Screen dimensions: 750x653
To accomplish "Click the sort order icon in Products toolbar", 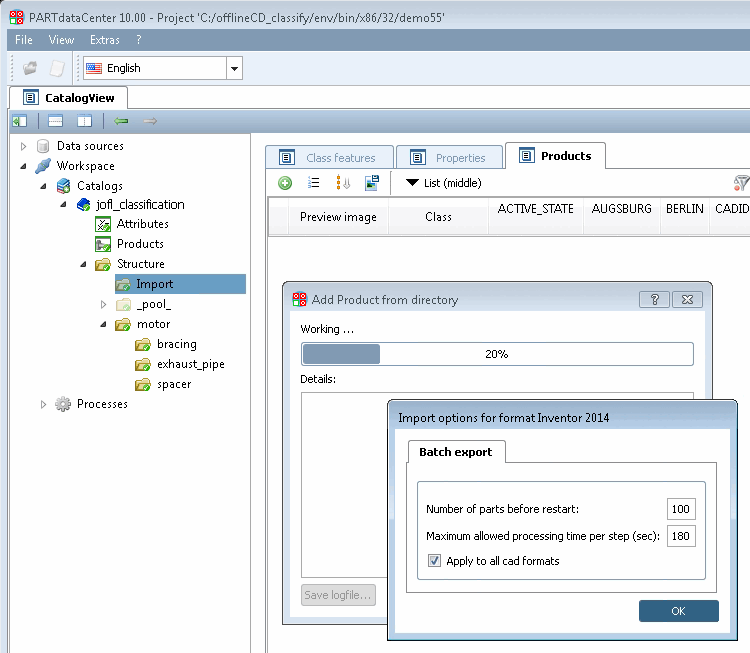I will (x=343, y=183).
